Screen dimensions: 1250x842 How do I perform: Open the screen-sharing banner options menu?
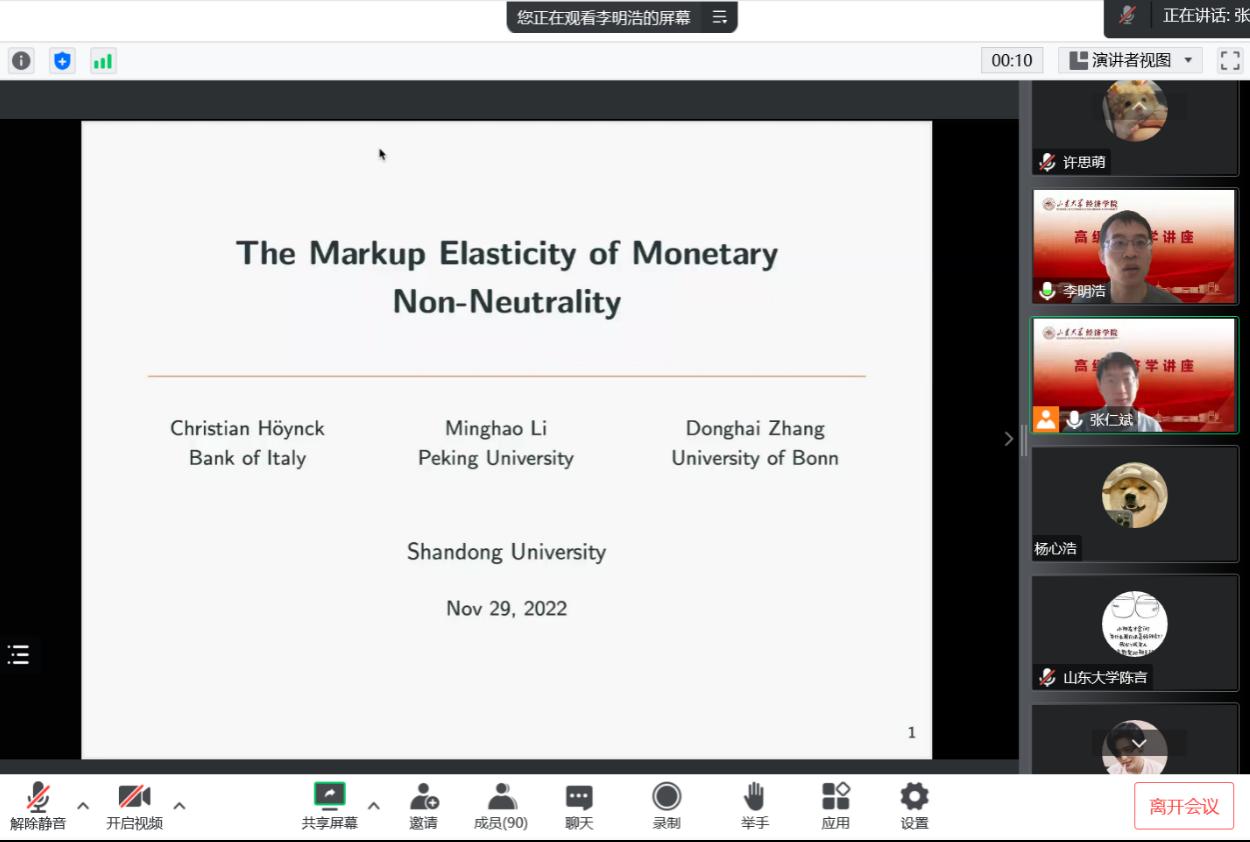pyautogui.click(x=719, y=17)
